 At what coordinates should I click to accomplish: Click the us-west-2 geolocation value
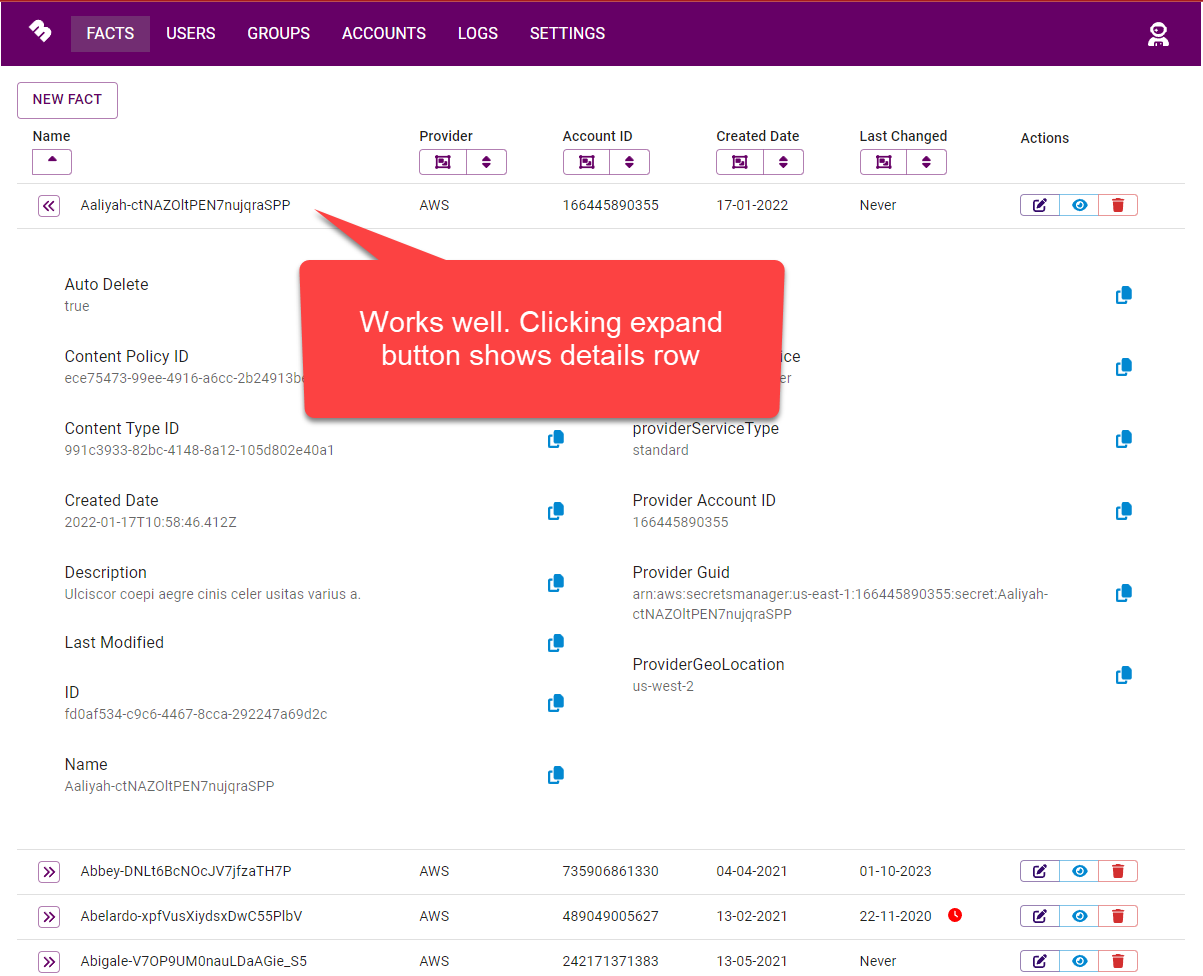click(663, 686)
